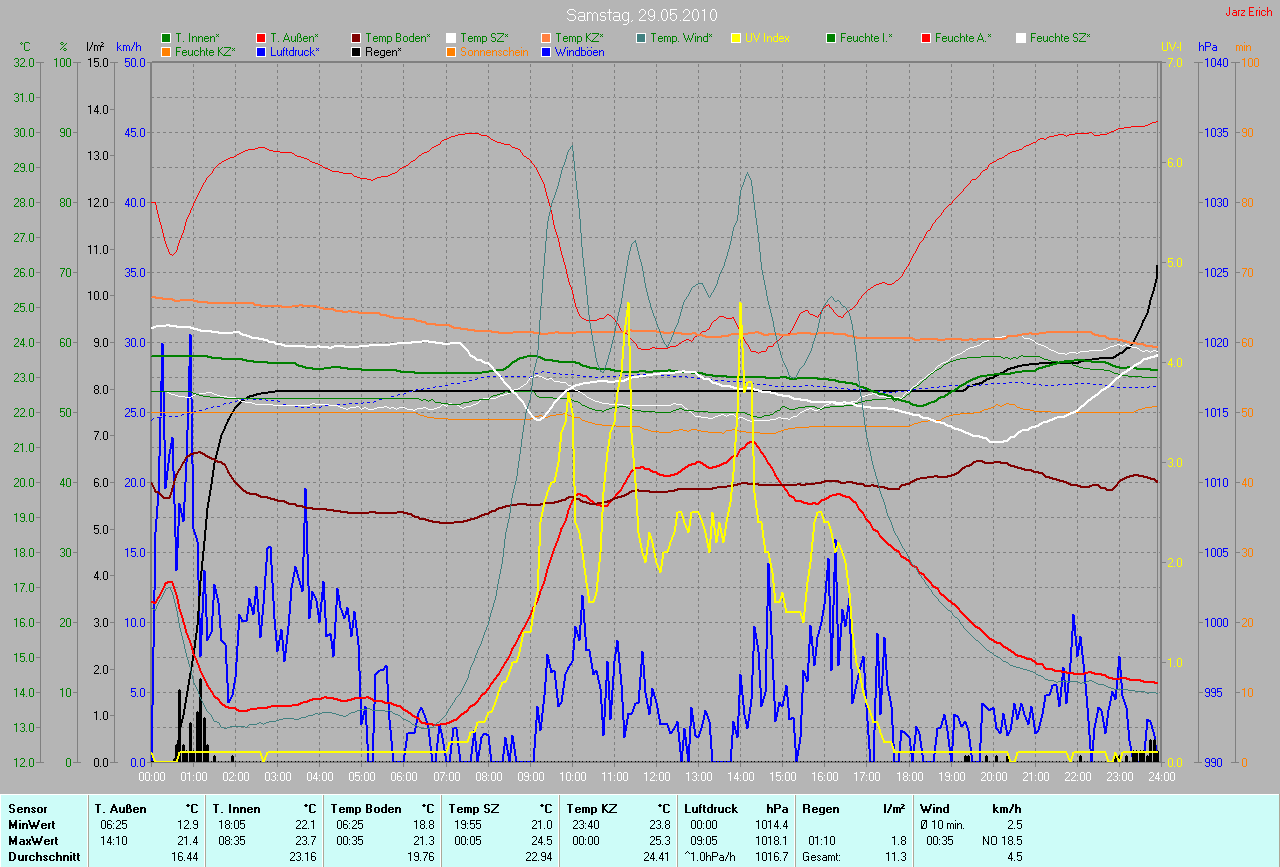
Task: Select the wind maximum NO 18.5
Action: tap(1000, 841)
